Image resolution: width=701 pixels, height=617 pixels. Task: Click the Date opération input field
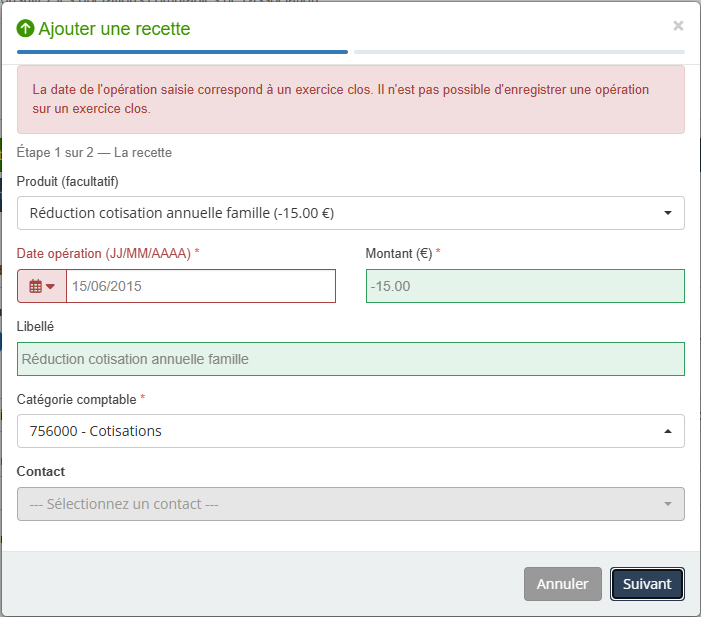pos(201,286)
